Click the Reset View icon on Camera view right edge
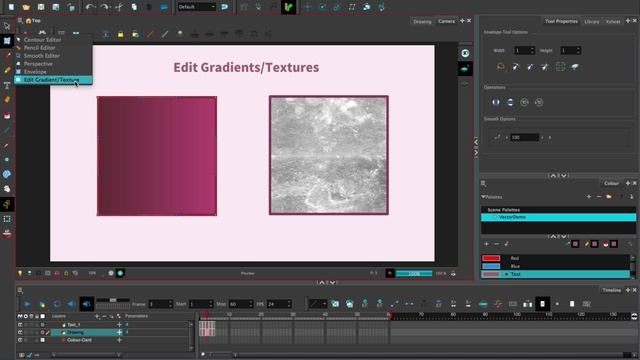This screenshot has width=640, height=360. (465, 53)
